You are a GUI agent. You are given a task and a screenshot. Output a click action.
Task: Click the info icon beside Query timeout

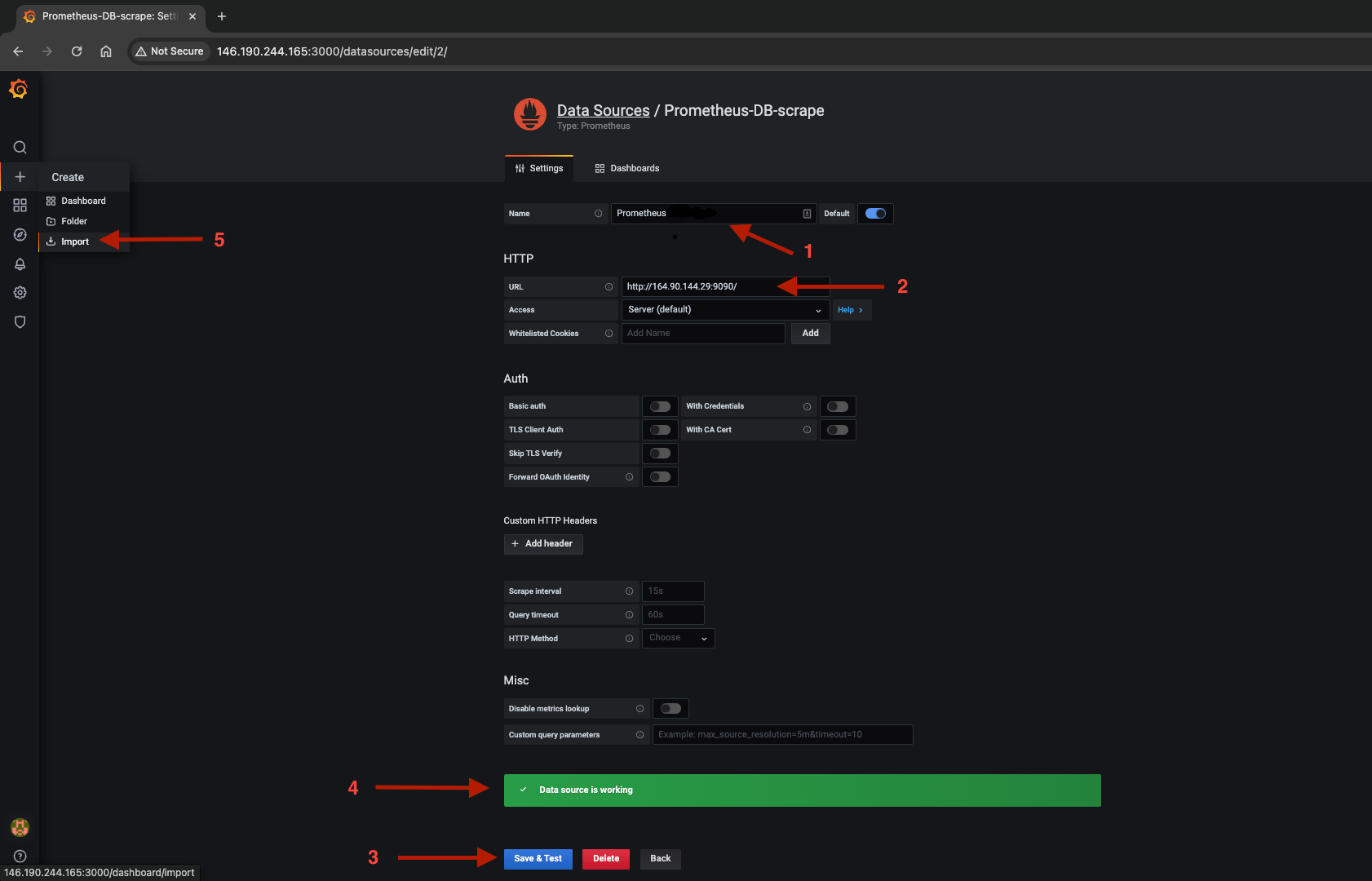[629, 615]
